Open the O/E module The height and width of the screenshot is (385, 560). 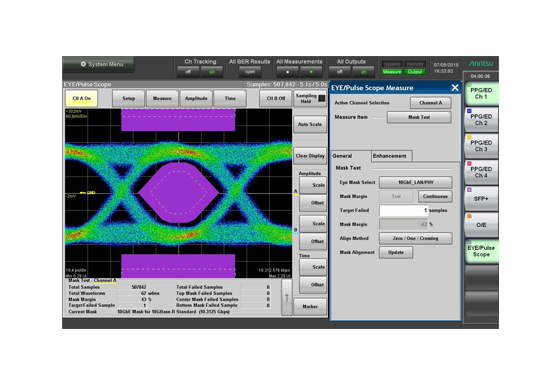pos(481,225)
